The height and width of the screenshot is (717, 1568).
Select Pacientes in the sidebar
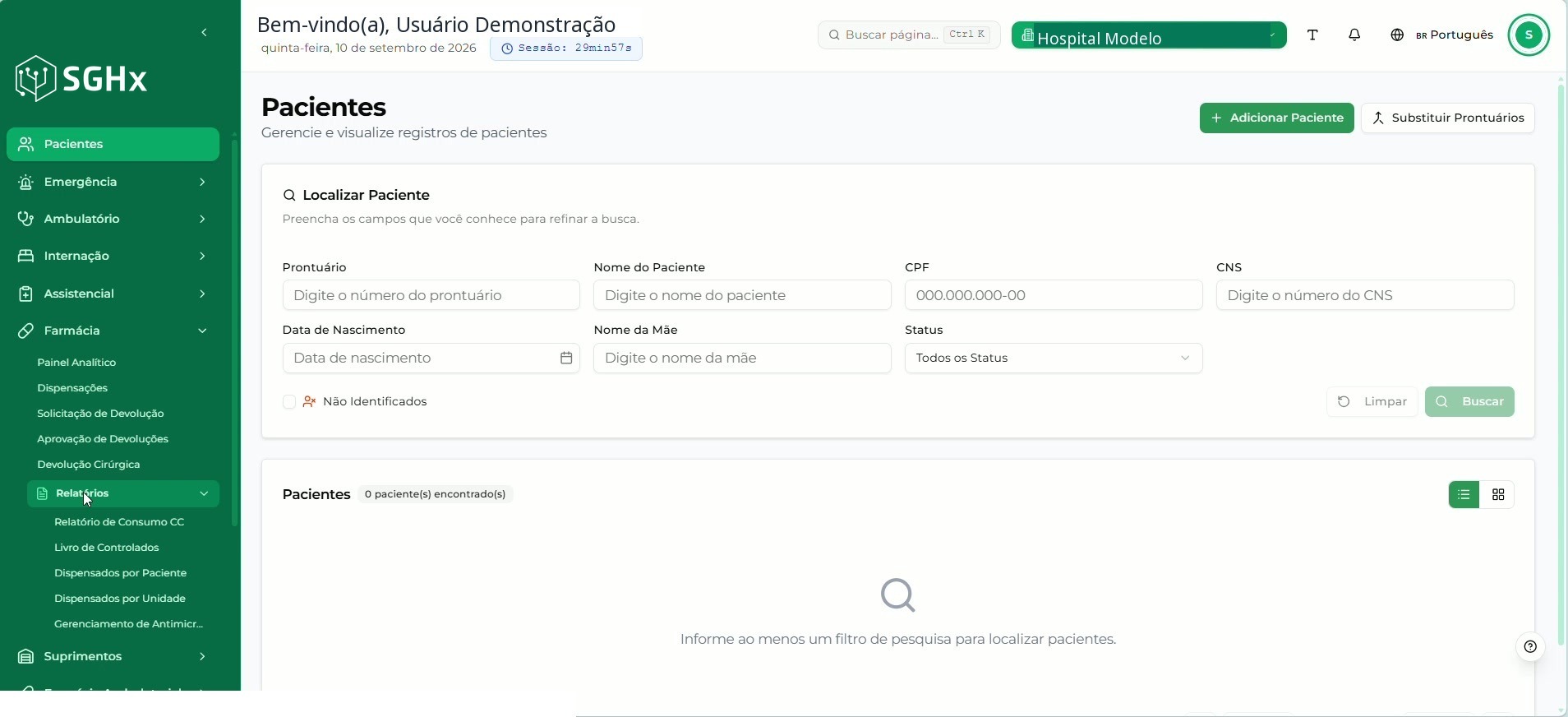[x=113, y=144]
